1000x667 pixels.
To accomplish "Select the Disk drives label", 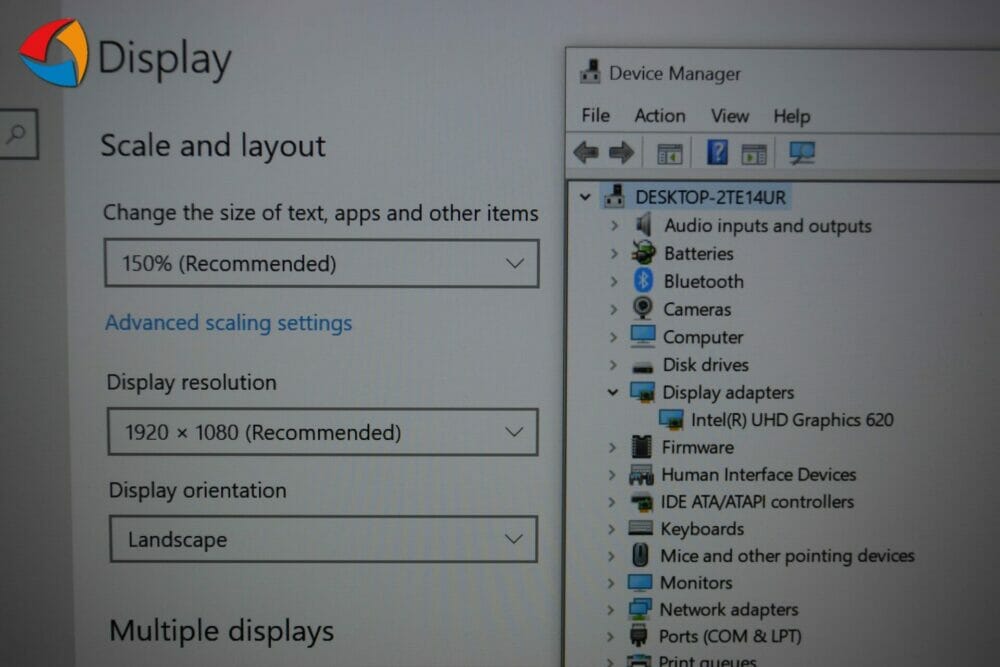I will 705,365.
